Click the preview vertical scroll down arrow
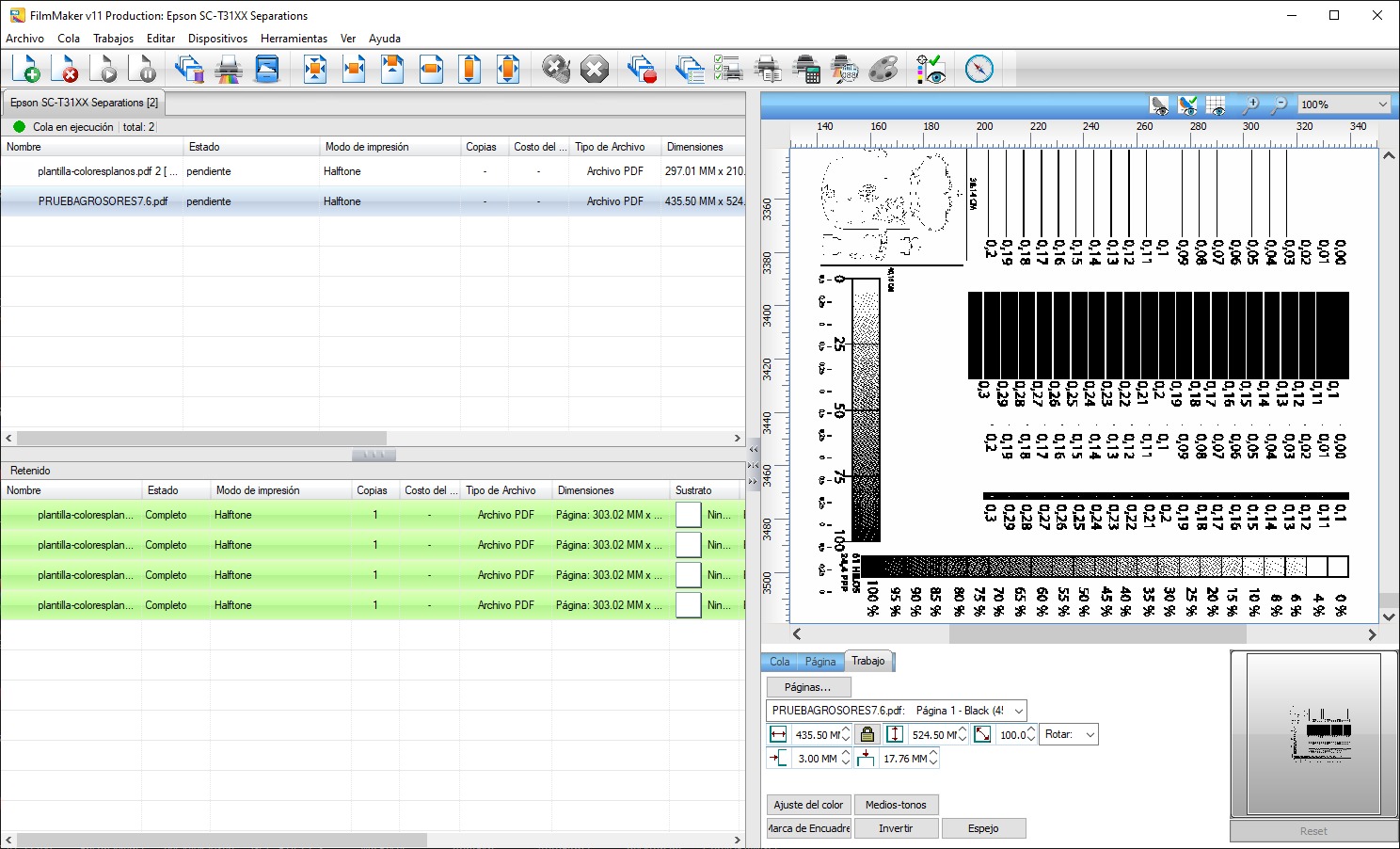 click(x=1389, y=617)
